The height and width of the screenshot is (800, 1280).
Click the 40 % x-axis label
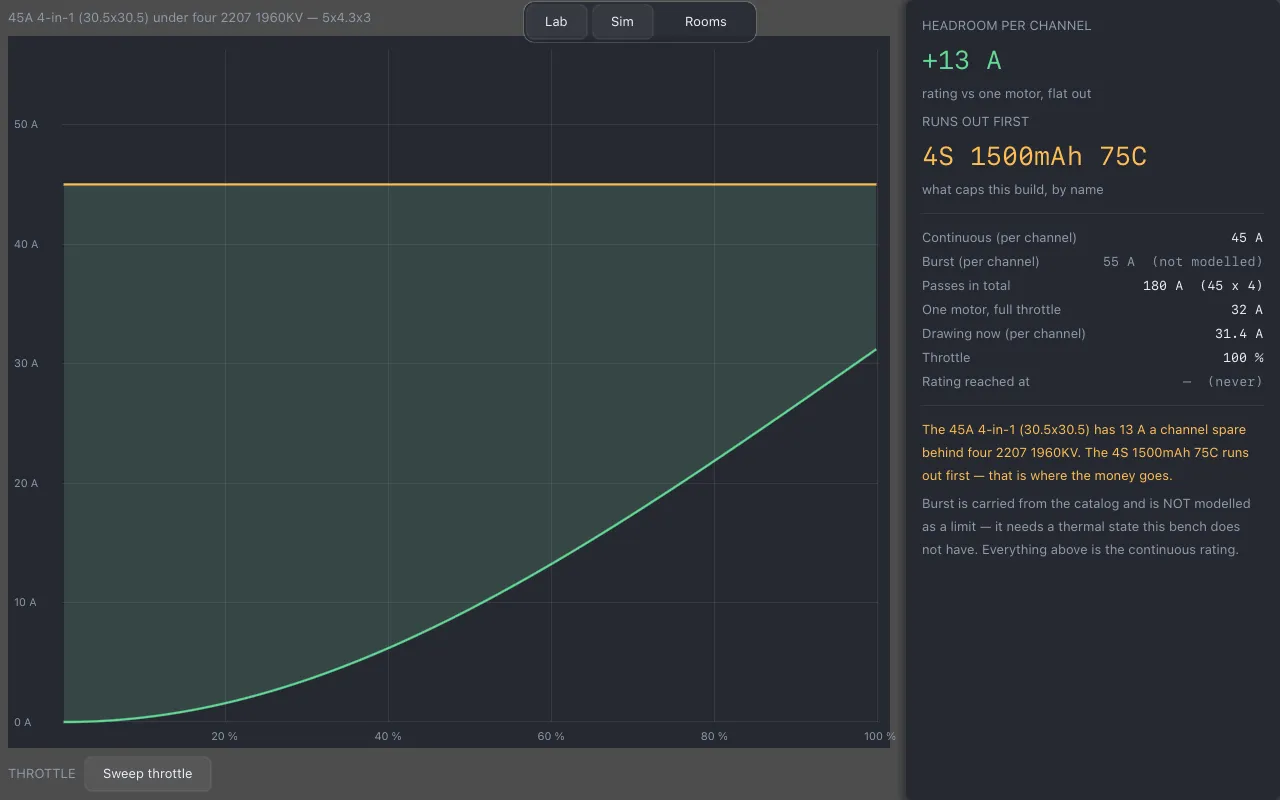point(388,736)
